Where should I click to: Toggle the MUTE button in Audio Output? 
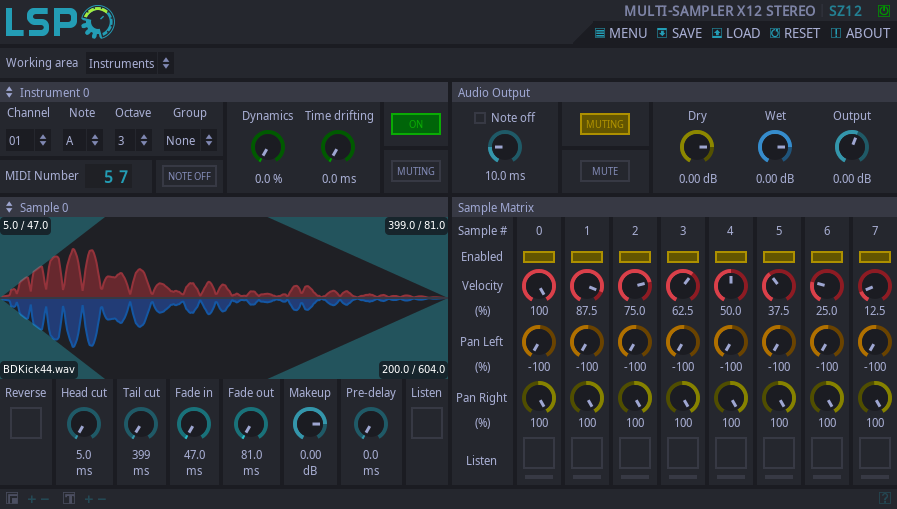(x=605, y=171)
